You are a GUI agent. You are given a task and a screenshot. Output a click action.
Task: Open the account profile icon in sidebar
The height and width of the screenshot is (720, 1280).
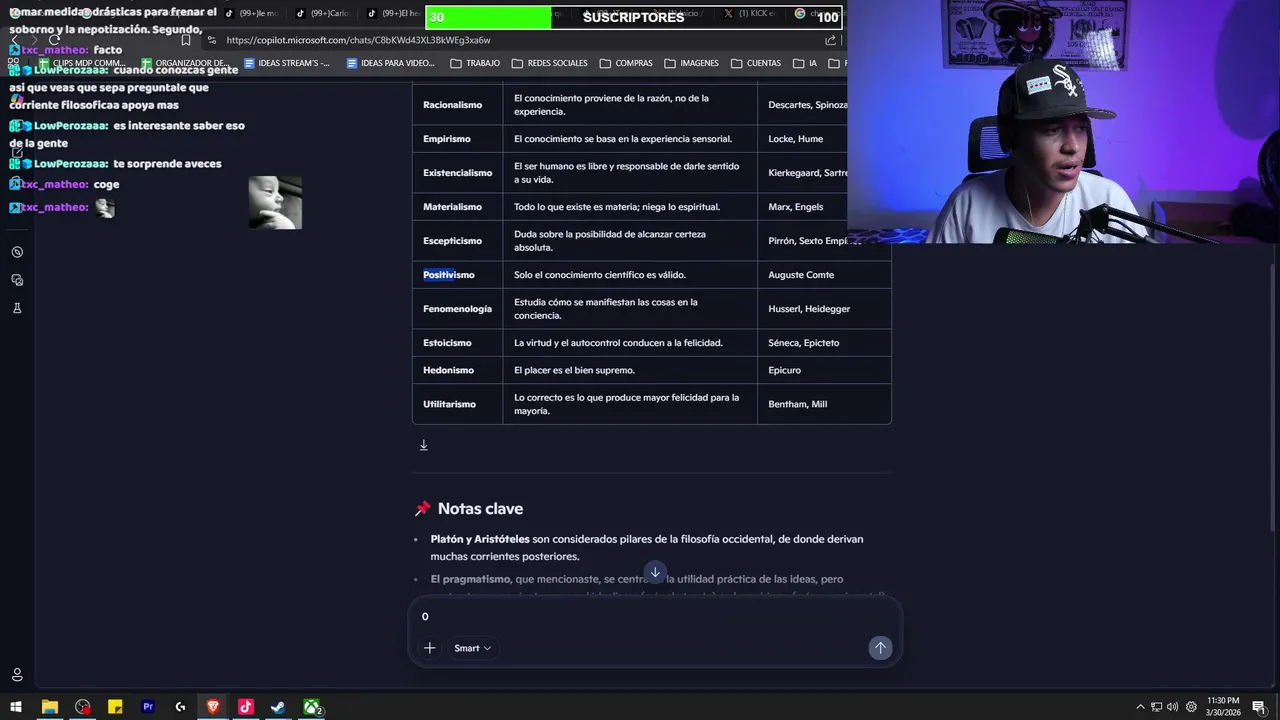(17, 675)
